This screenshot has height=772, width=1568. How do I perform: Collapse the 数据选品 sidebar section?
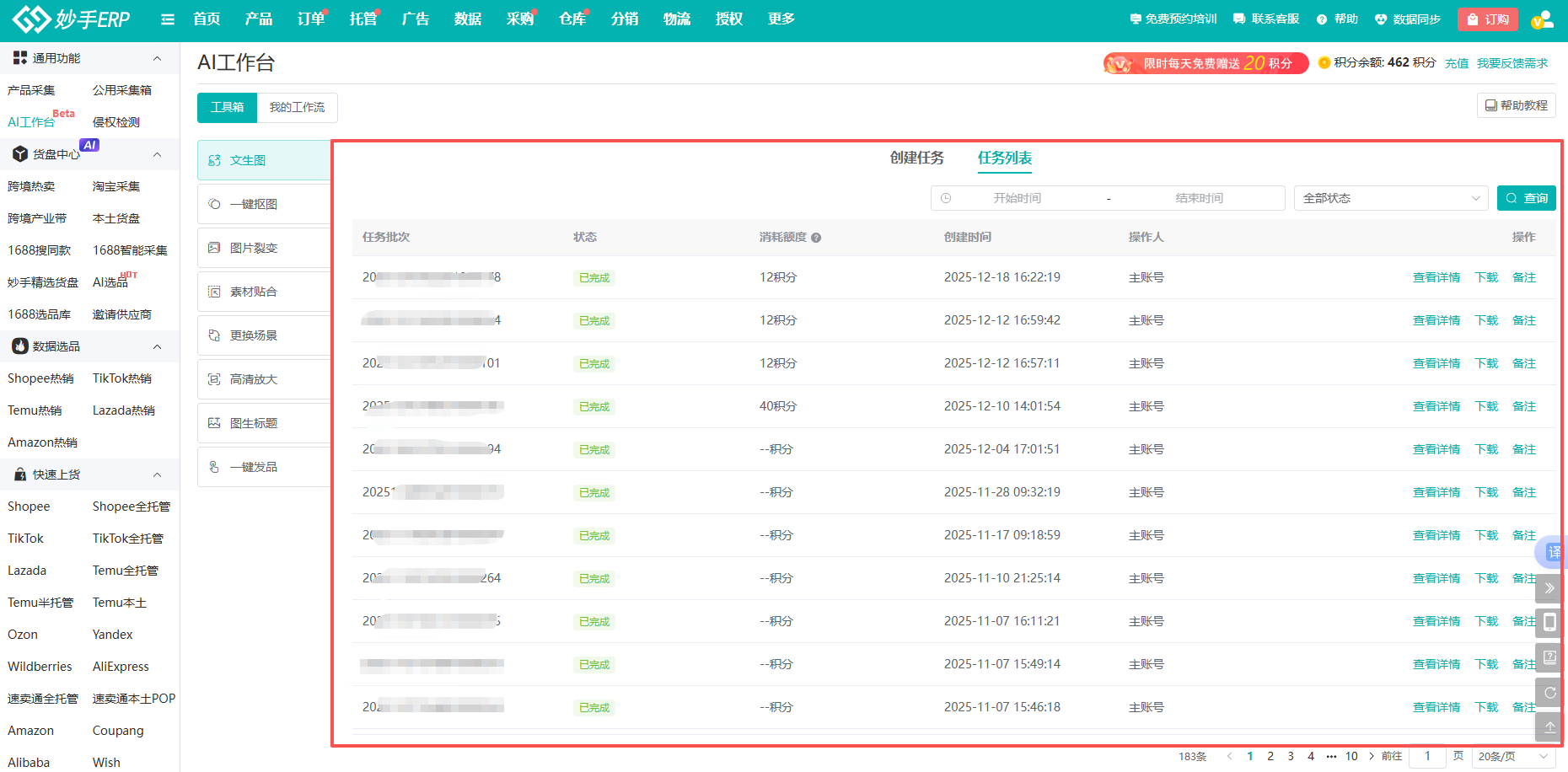point(157,346)
